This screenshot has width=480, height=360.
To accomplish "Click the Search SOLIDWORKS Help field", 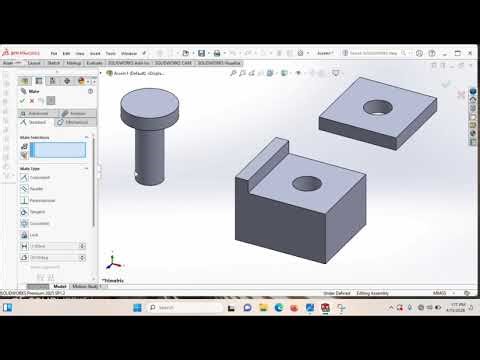I will (x=373, y=53).
